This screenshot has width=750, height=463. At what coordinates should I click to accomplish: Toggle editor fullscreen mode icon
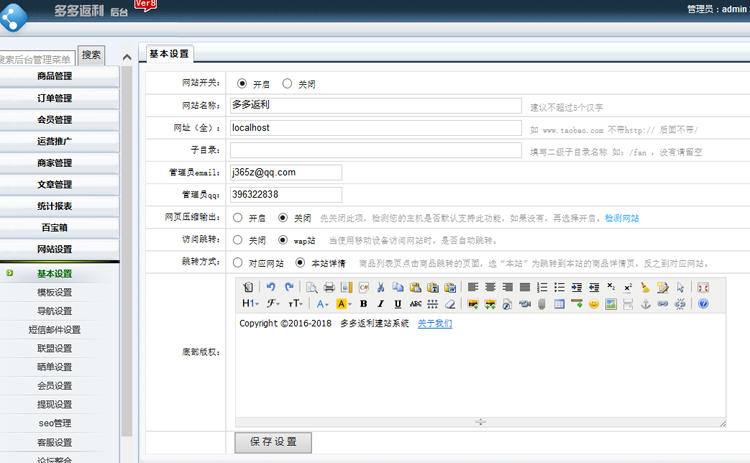coord(703,287)
